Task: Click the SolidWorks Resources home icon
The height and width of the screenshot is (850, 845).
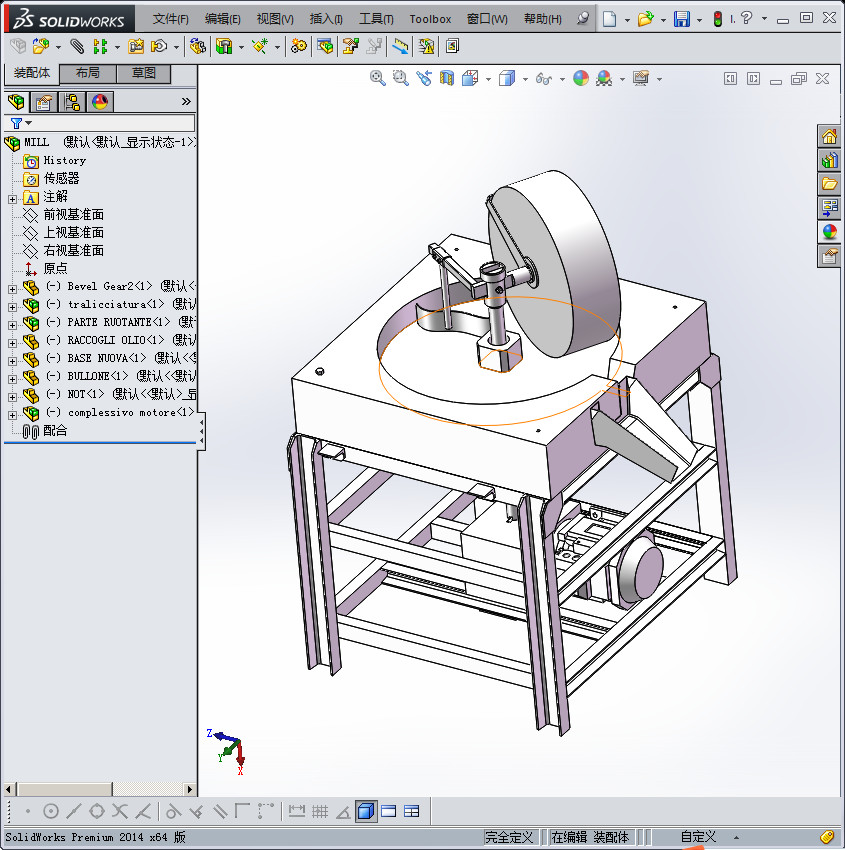Action: [x=829, y=137]
